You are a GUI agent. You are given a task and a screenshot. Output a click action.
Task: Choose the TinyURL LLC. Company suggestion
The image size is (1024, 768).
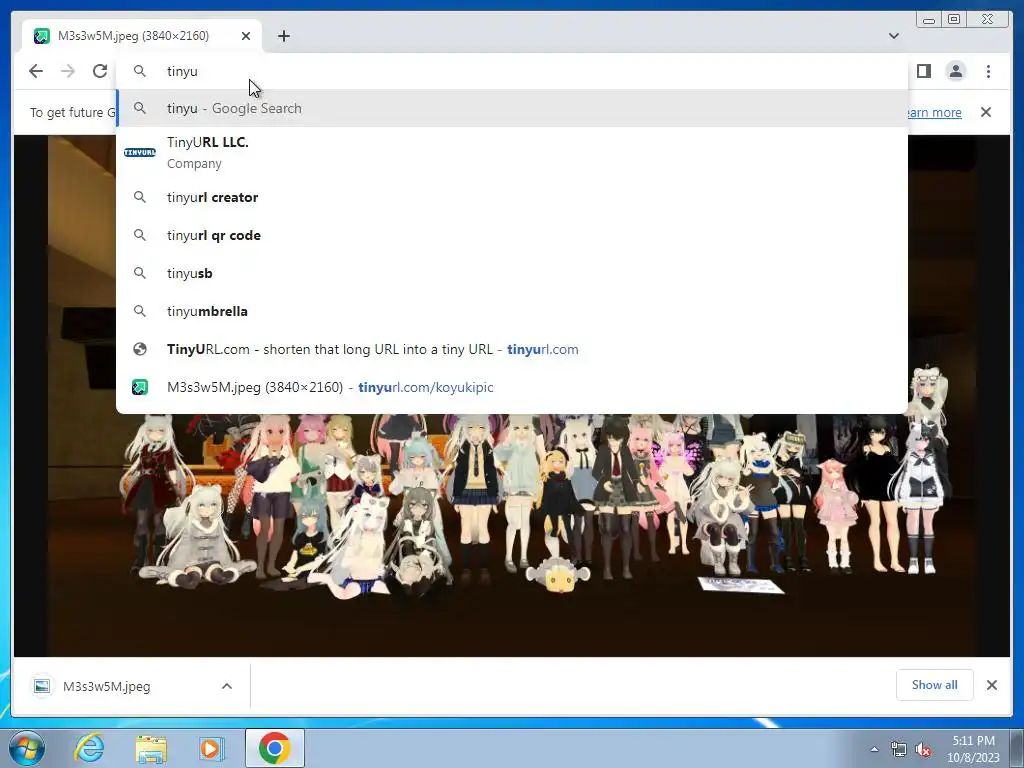point(512,152)
